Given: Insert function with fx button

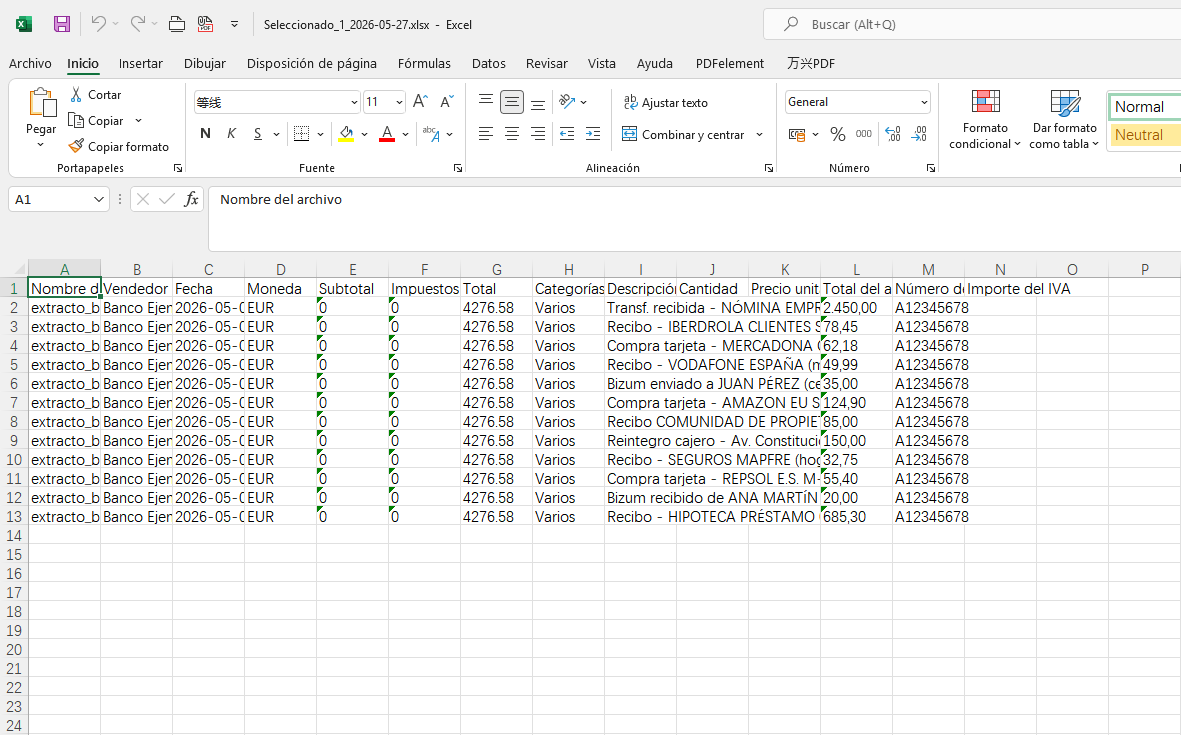Looking at the screenshot, I should 191,199.
